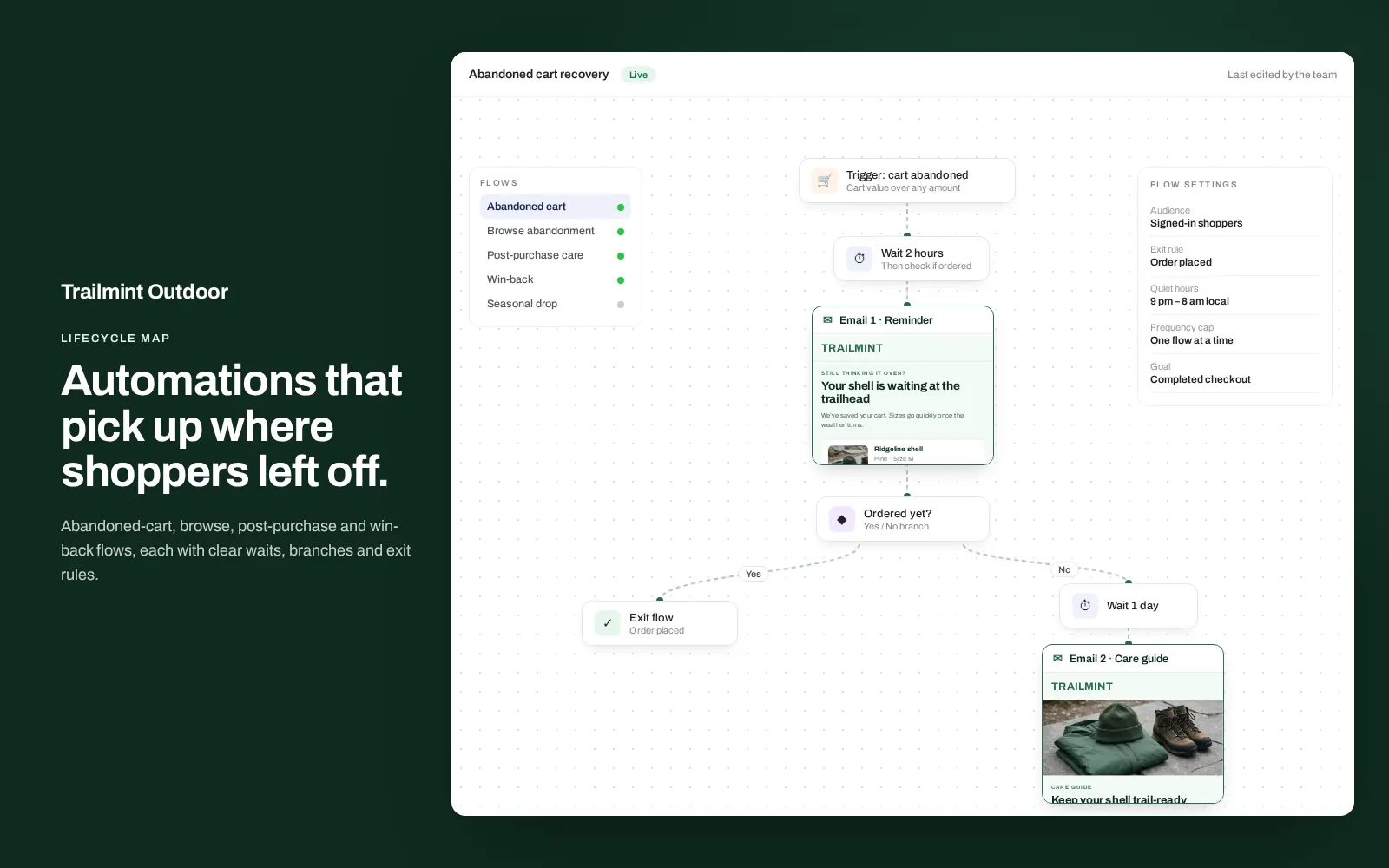Click the status dot beside Win-back
This screenshot has height=868, width=1389.
(x=621, y=280)
